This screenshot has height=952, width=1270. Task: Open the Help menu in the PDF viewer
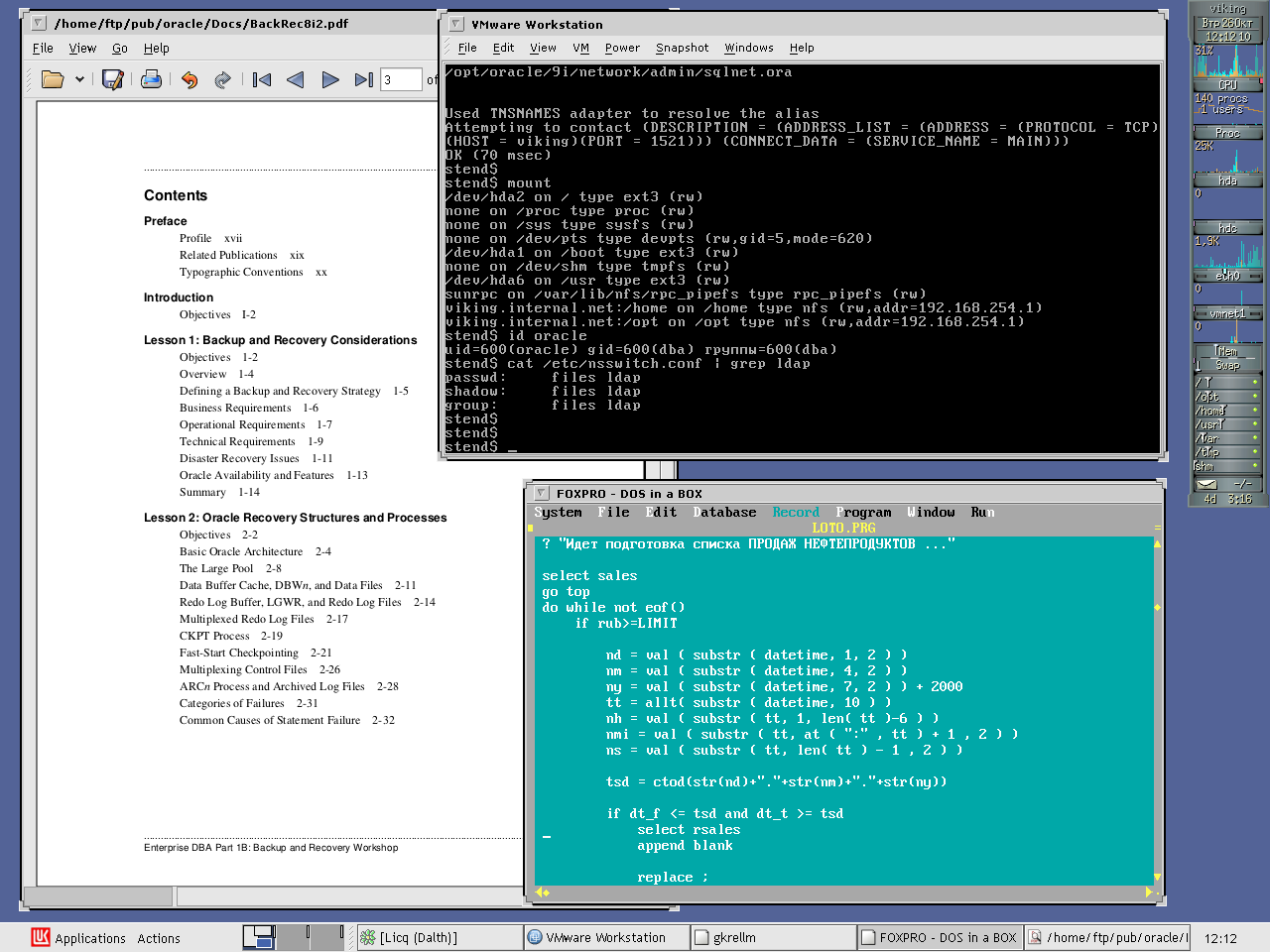(x=156, y=48)
